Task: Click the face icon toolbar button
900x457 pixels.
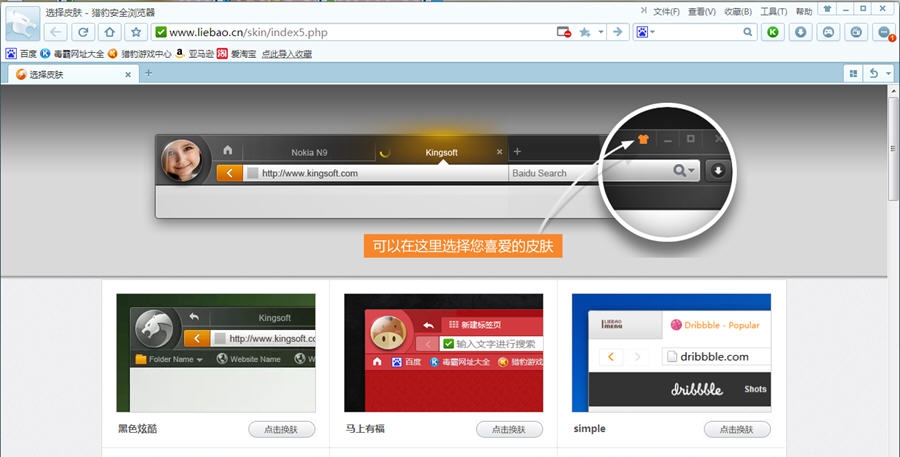Action: point(828,32)
